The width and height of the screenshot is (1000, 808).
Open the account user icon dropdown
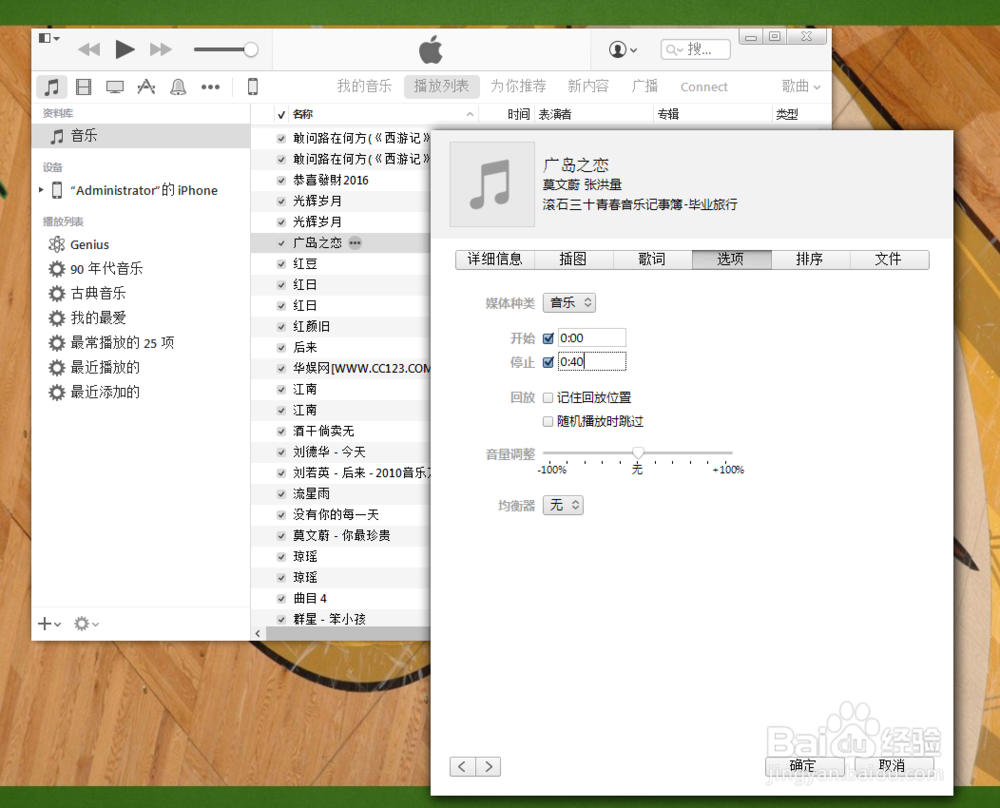tap(622, 49)
